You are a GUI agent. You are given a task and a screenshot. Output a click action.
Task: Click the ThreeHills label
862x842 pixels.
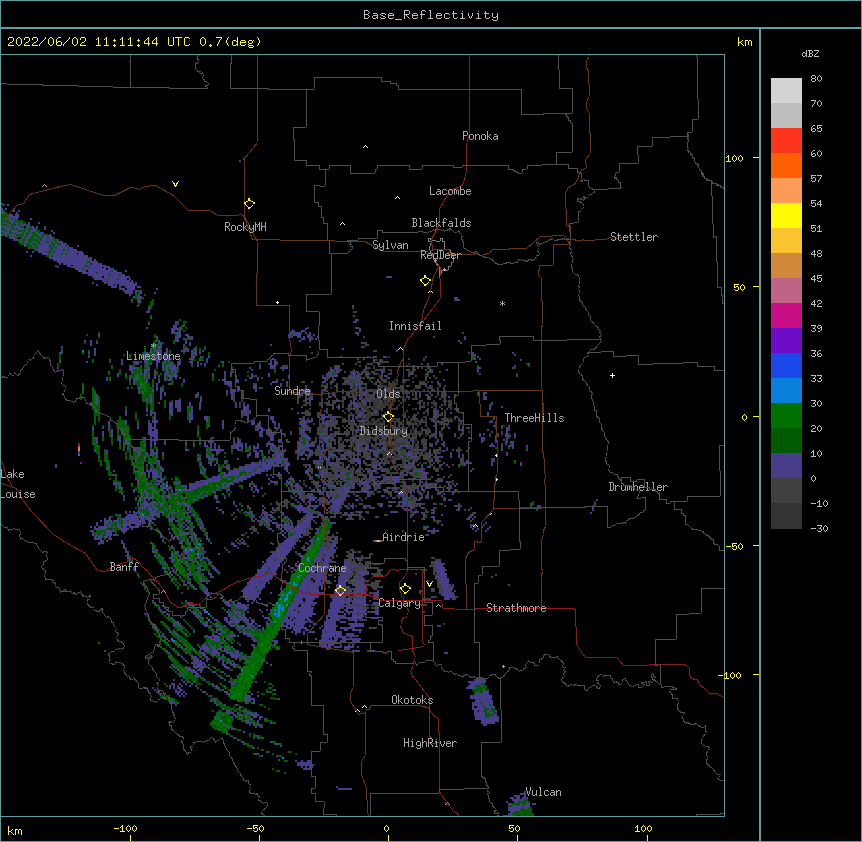[x=534, y=418]
